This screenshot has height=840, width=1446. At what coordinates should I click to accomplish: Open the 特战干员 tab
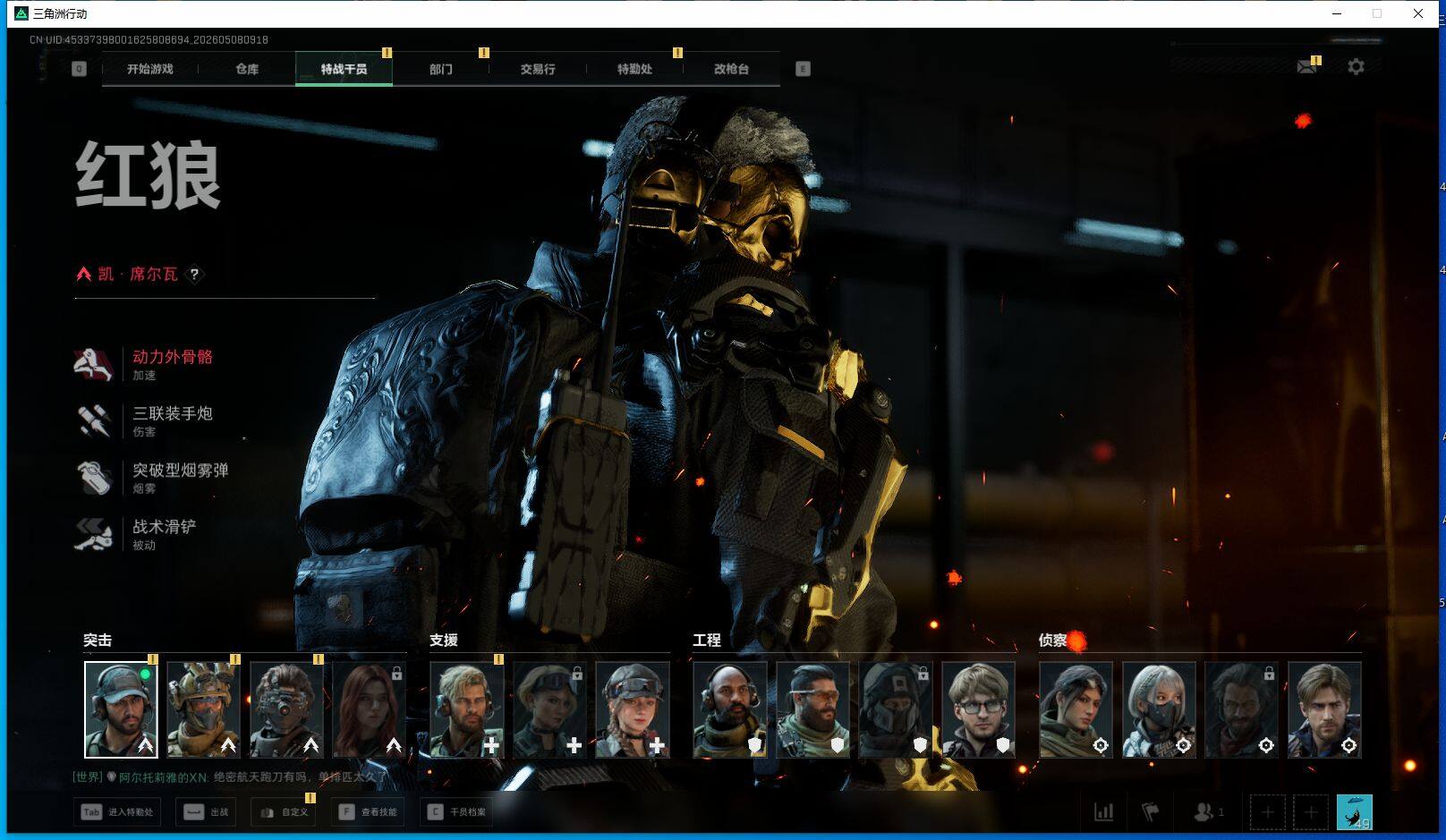[344, 69]
